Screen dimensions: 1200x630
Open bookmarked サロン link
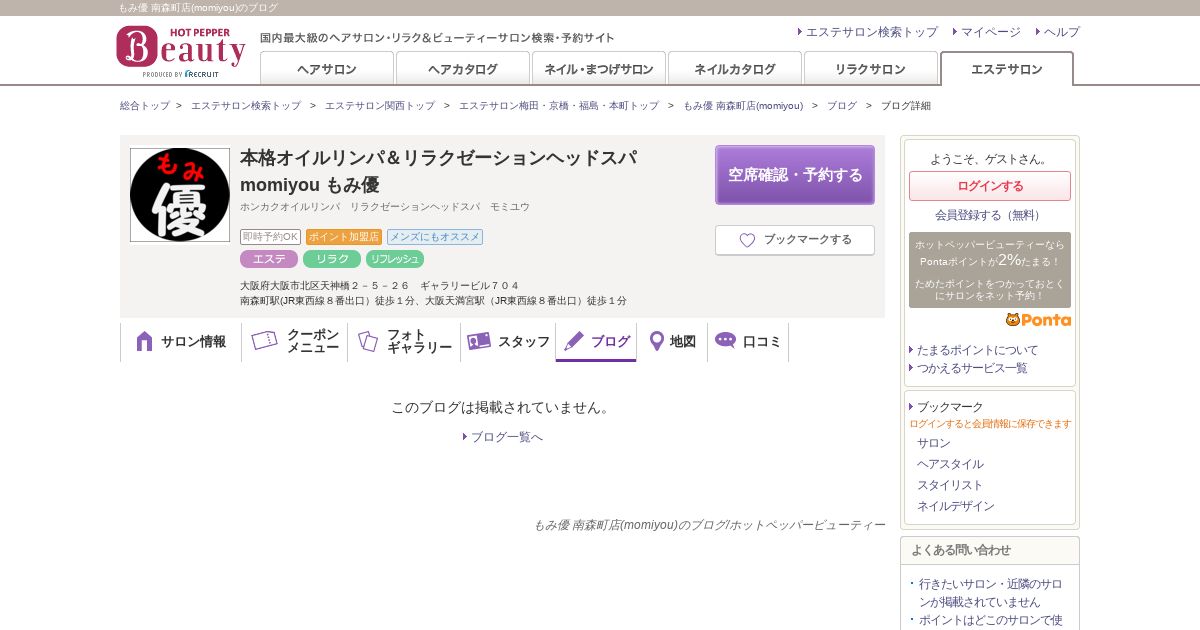(x=934, y=443)
